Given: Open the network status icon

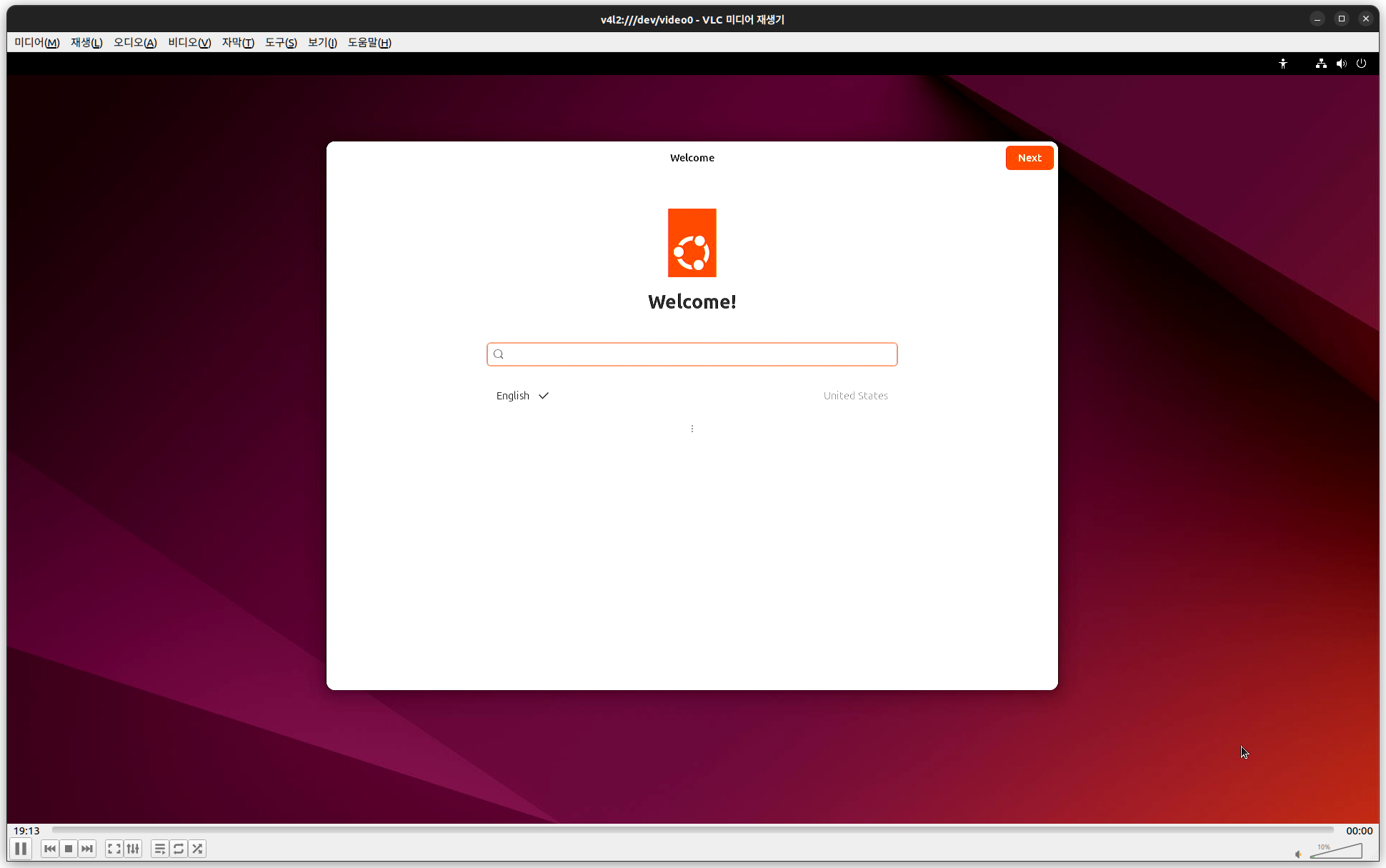Looking at the screenshot, I should [1321, 64].
